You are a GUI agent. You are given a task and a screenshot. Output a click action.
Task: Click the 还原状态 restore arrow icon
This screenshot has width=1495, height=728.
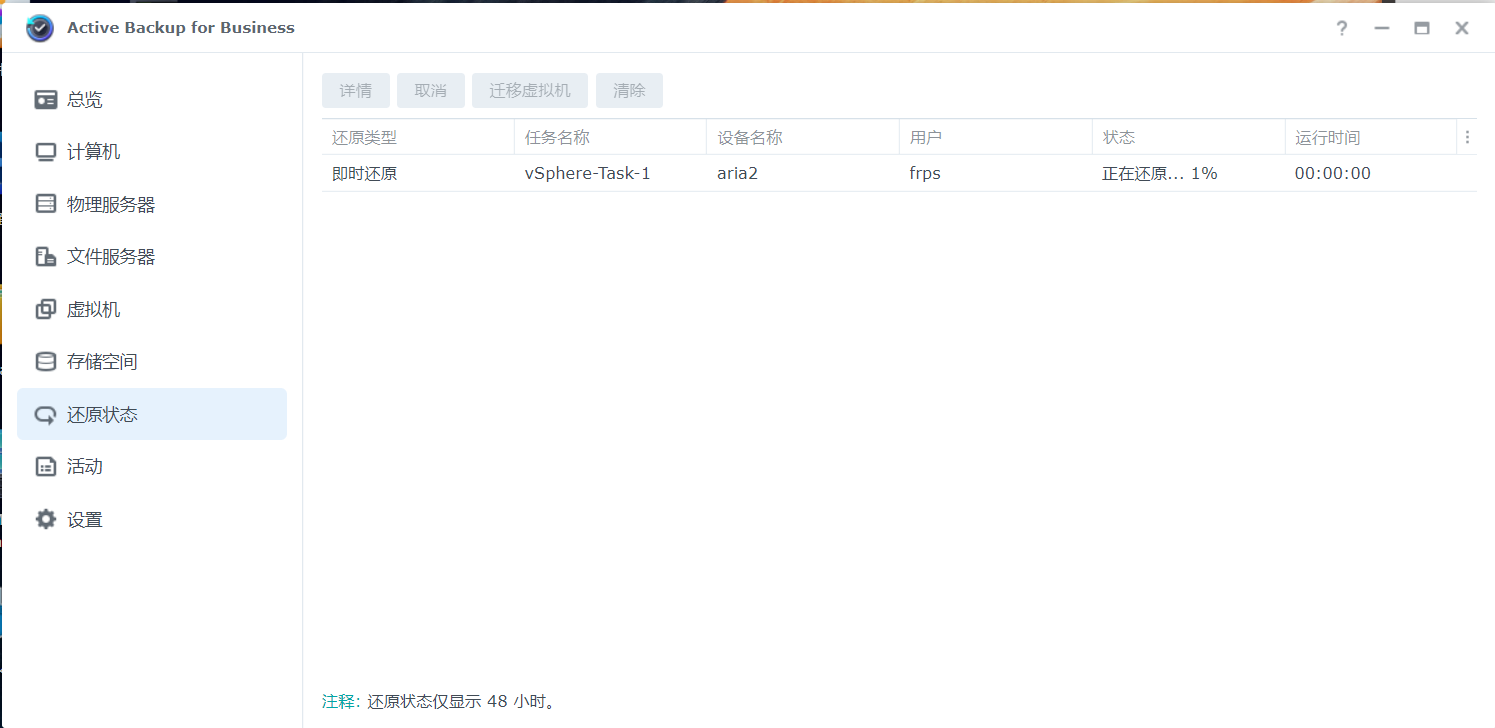pos(46,414)
